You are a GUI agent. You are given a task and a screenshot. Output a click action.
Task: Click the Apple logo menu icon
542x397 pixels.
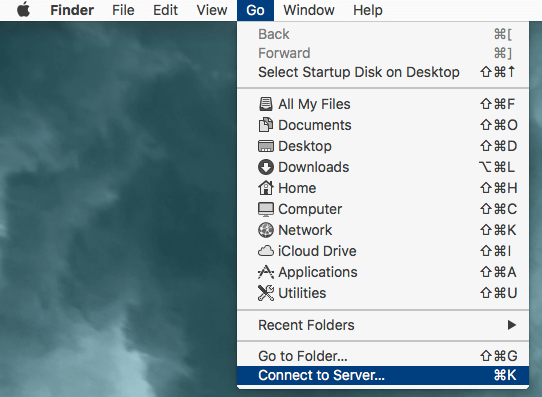[24, 9]
